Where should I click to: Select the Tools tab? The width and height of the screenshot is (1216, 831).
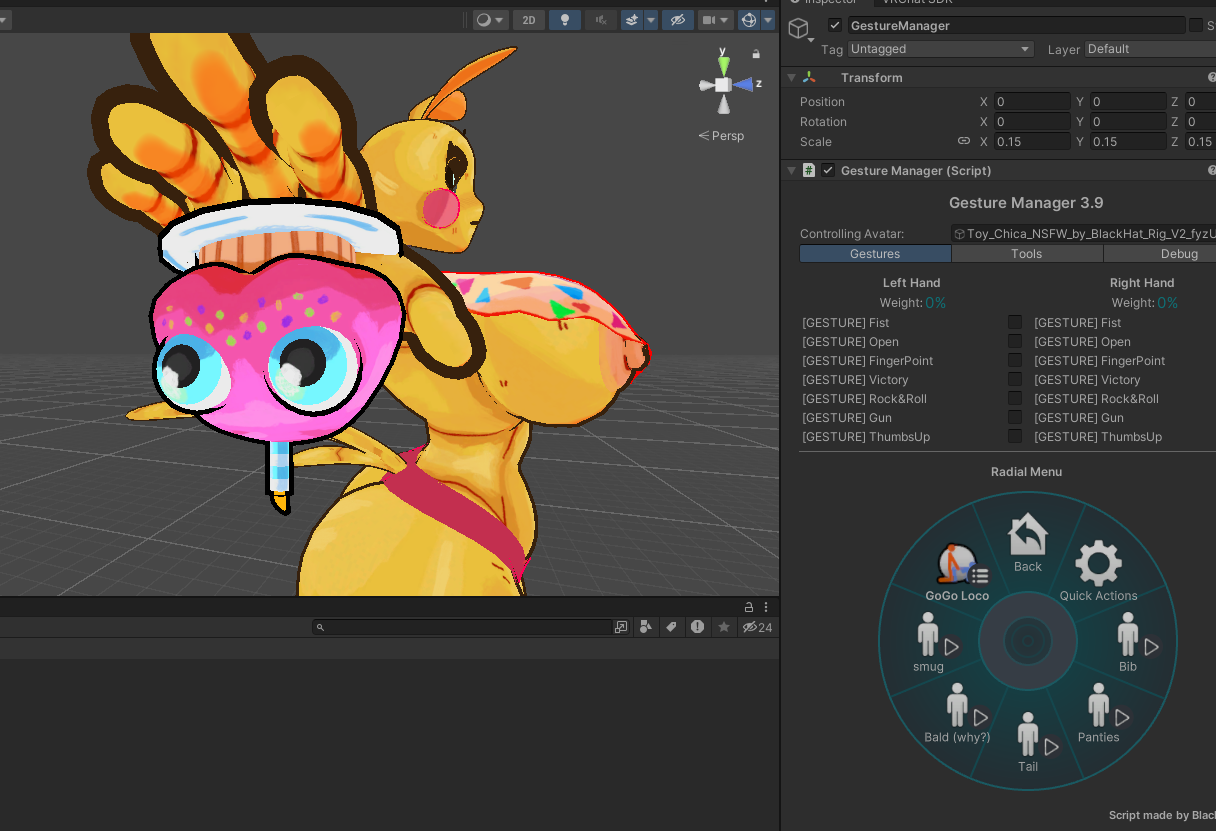coord(1027,254)
